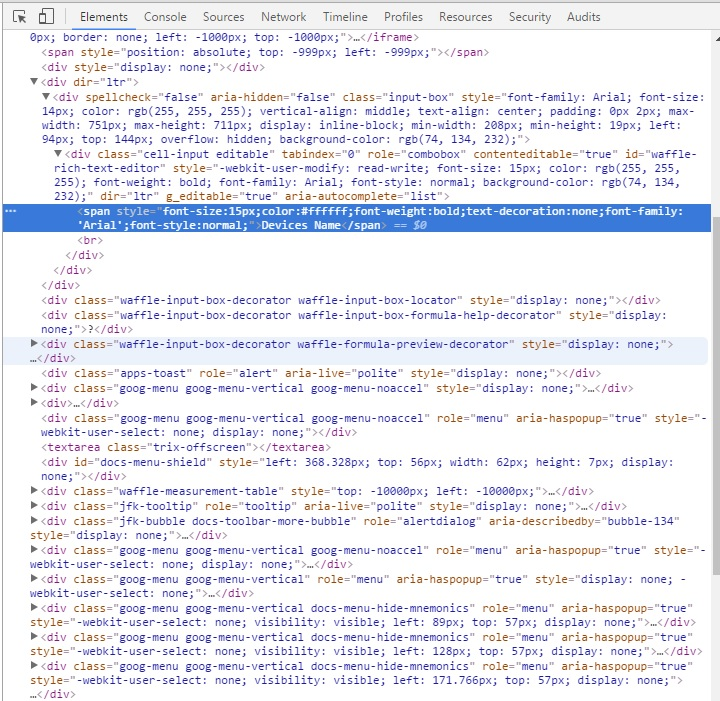Open the Audits tab
Image resolution: width=720 pixels, height=701 pixels.
click(583, 17)
